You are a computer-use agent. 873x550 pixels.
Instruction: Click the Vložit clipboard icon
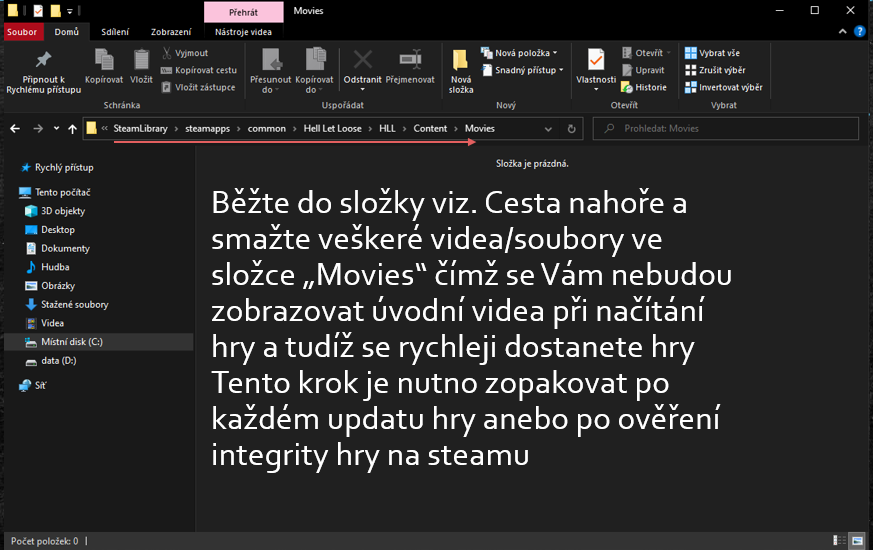pos(141,60)
